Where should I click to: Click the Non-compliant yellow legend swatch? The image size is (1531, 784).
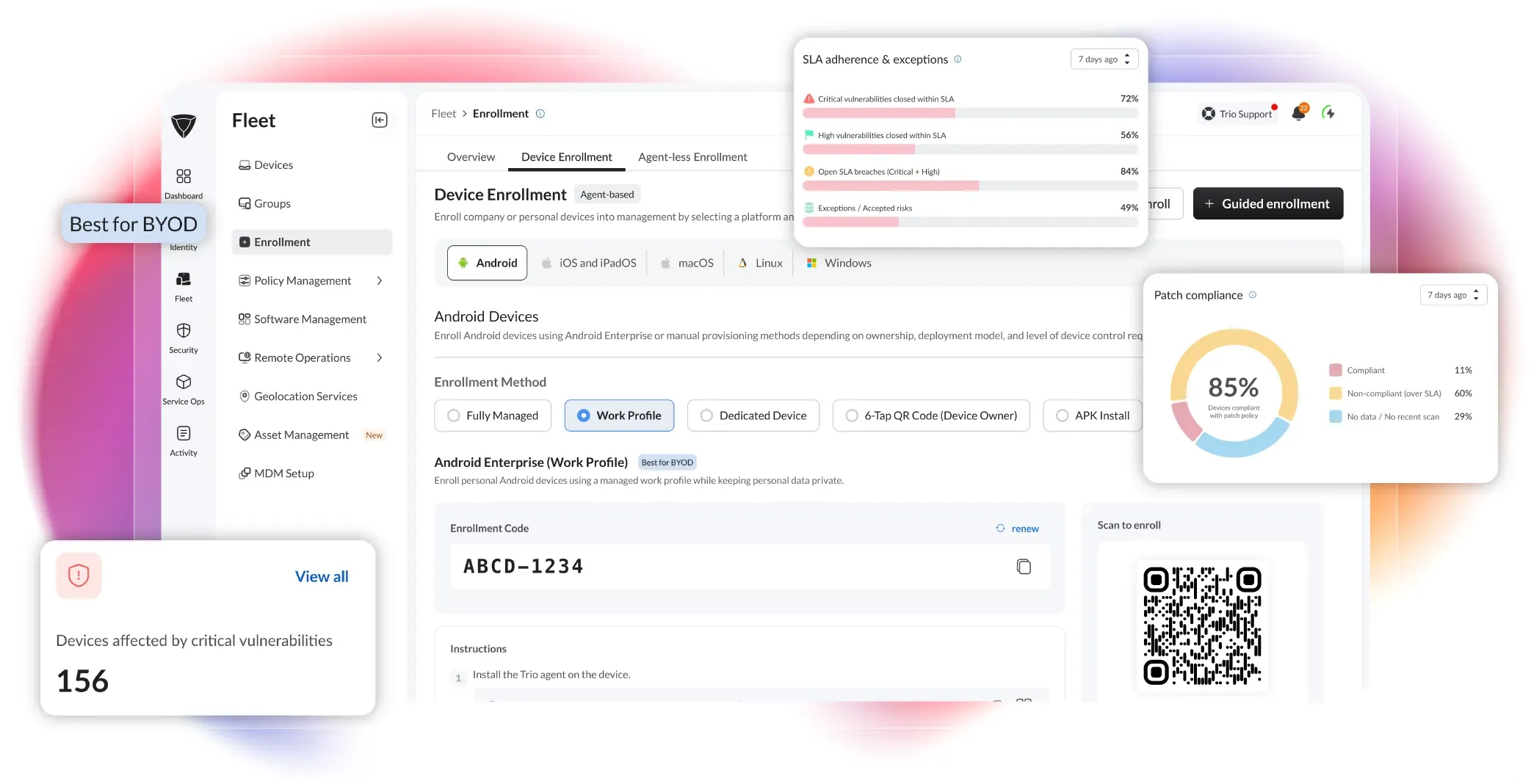1336,393
